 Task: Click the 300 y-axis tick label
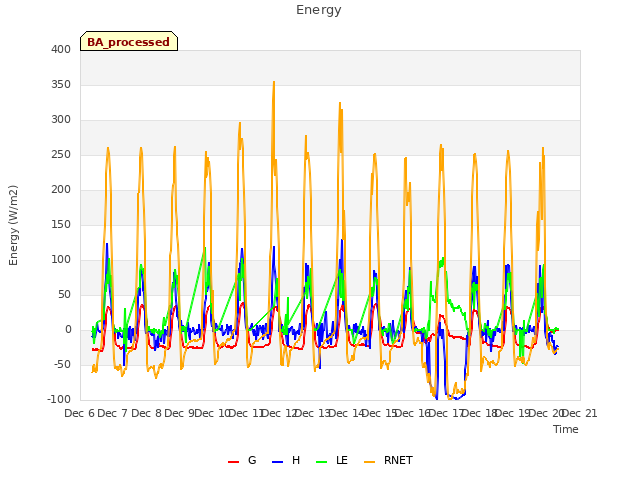(61, 120)
